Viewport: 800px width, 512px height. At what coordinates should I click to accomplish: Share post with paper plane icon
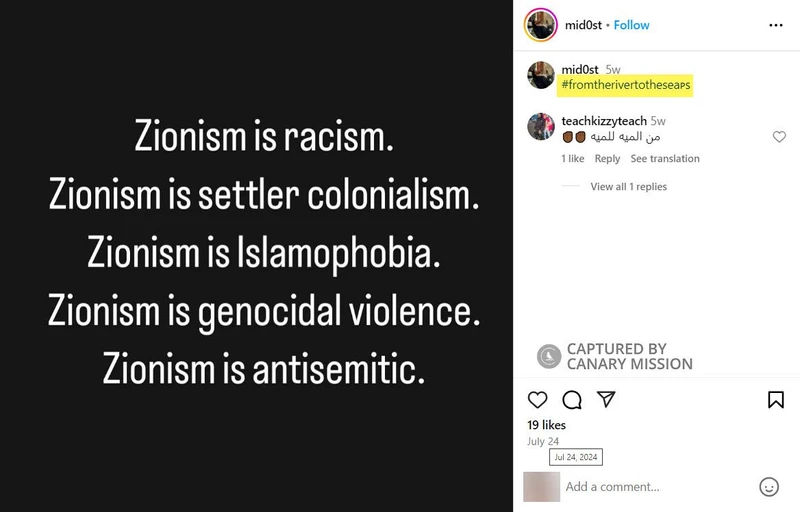click(606, 400)
